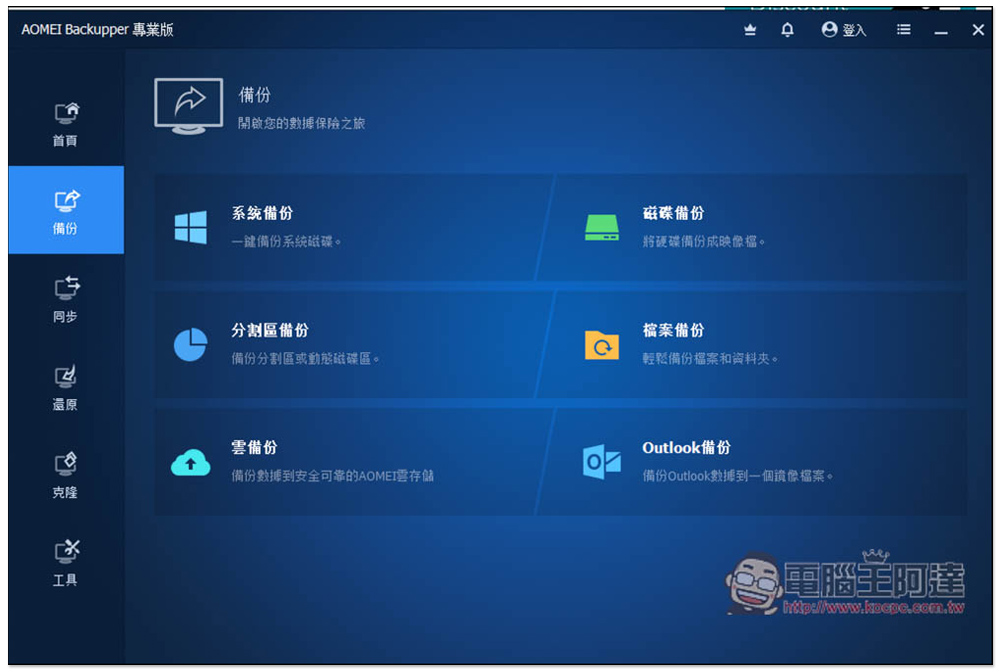The height and width of the screenshot is (672, 1000).
Task: Click the crown upgrade icon
Action: point(750,30)
